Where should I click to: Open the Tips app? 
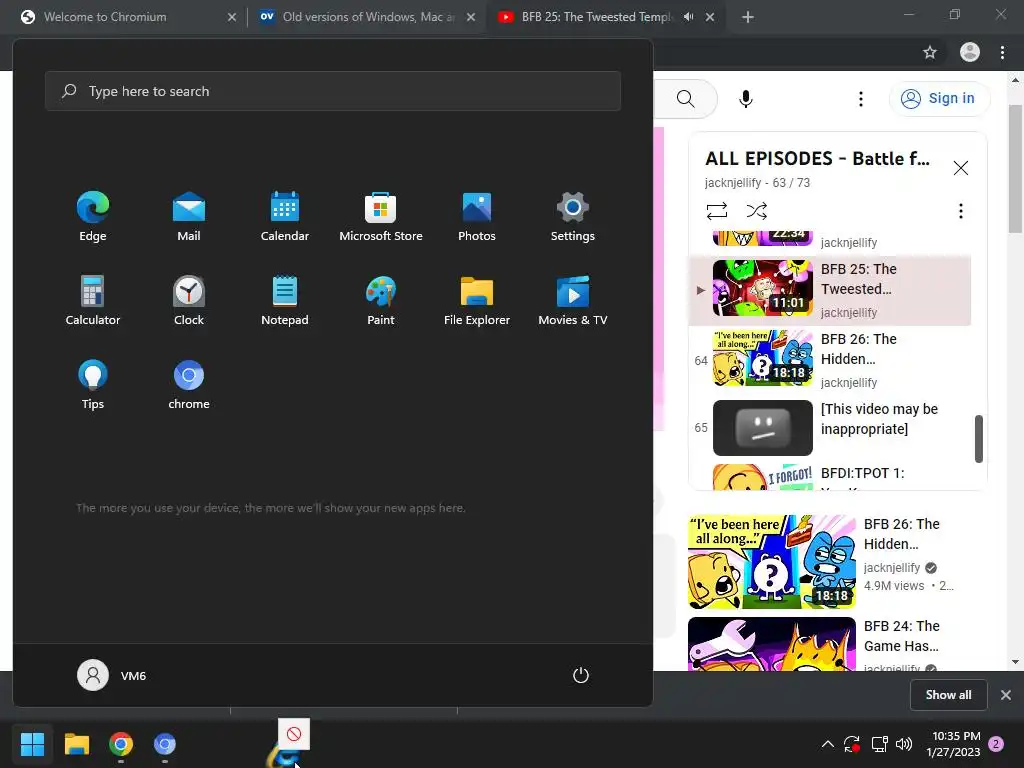93,385
